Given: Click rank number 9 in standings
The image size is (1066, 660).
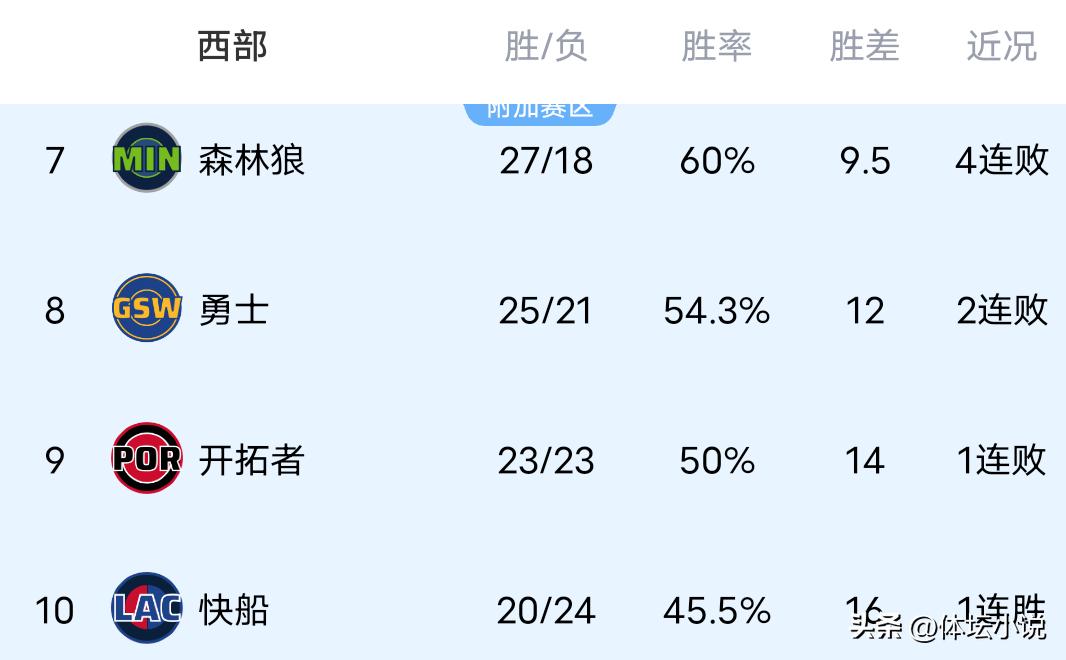Looking at the screenshot, I should [x=54, y=460].
